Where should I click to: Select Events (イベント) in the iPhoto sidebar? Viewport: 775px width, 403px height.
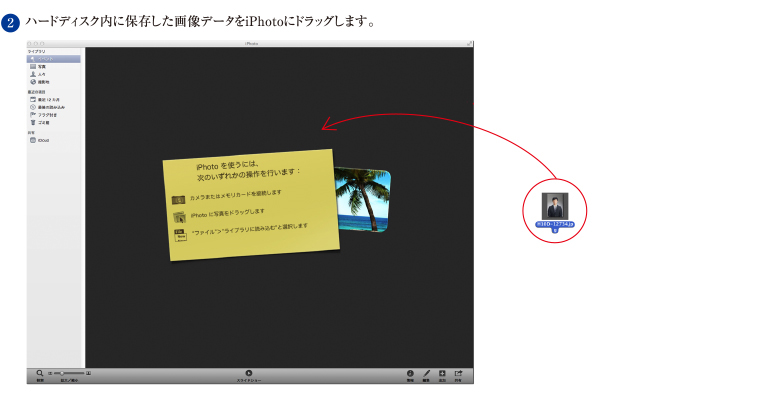[53, 59]
